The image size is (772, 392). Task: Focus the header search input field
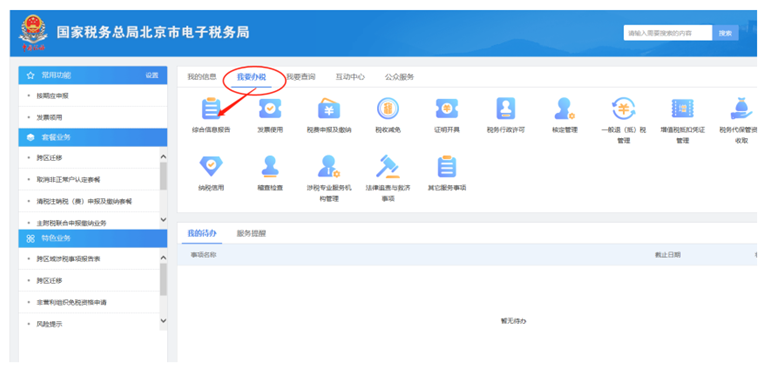[668, 33]
